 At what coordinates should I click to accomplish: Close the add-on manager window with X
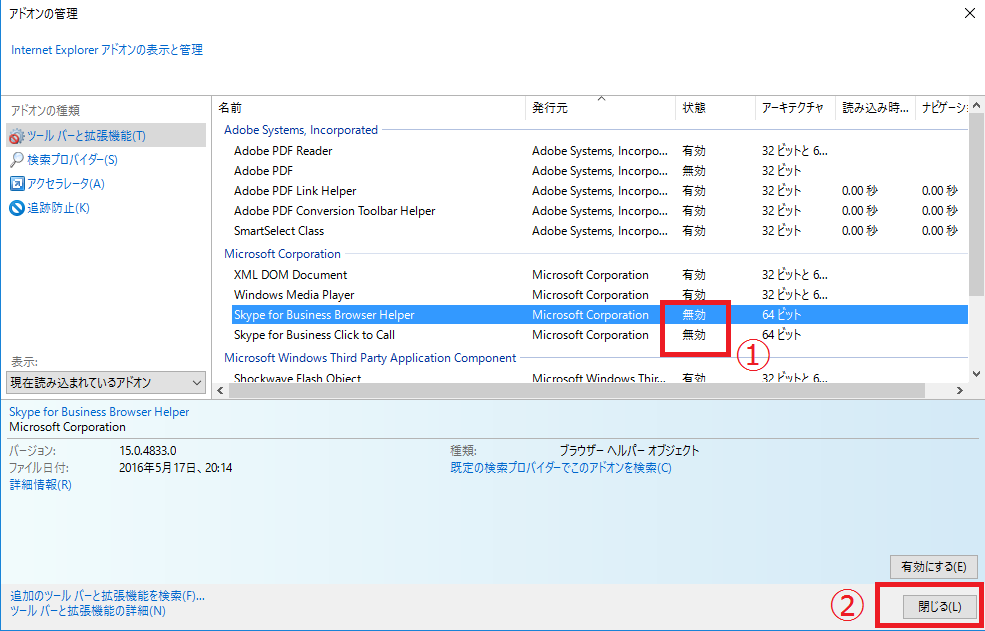(x=970, y=12)
